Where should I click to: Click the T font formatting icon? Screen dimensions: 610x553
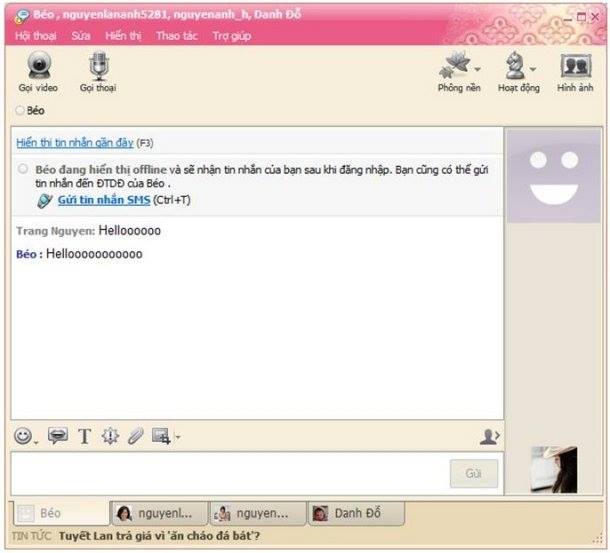point(84,436)
